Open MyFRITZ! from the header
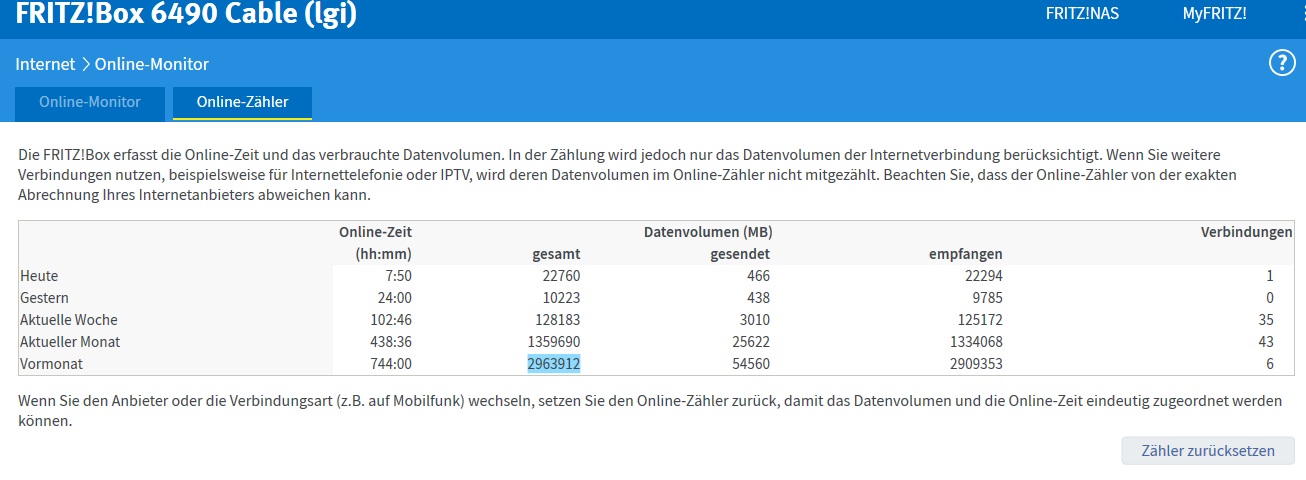 1214,14
